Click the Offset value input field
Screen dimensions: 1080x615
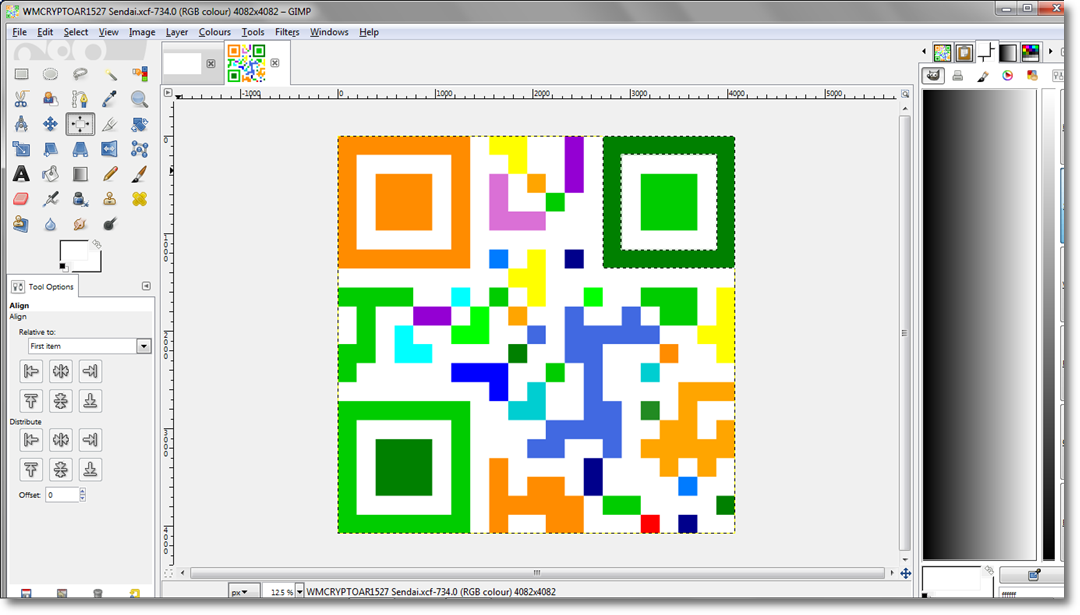pos(62,494)
